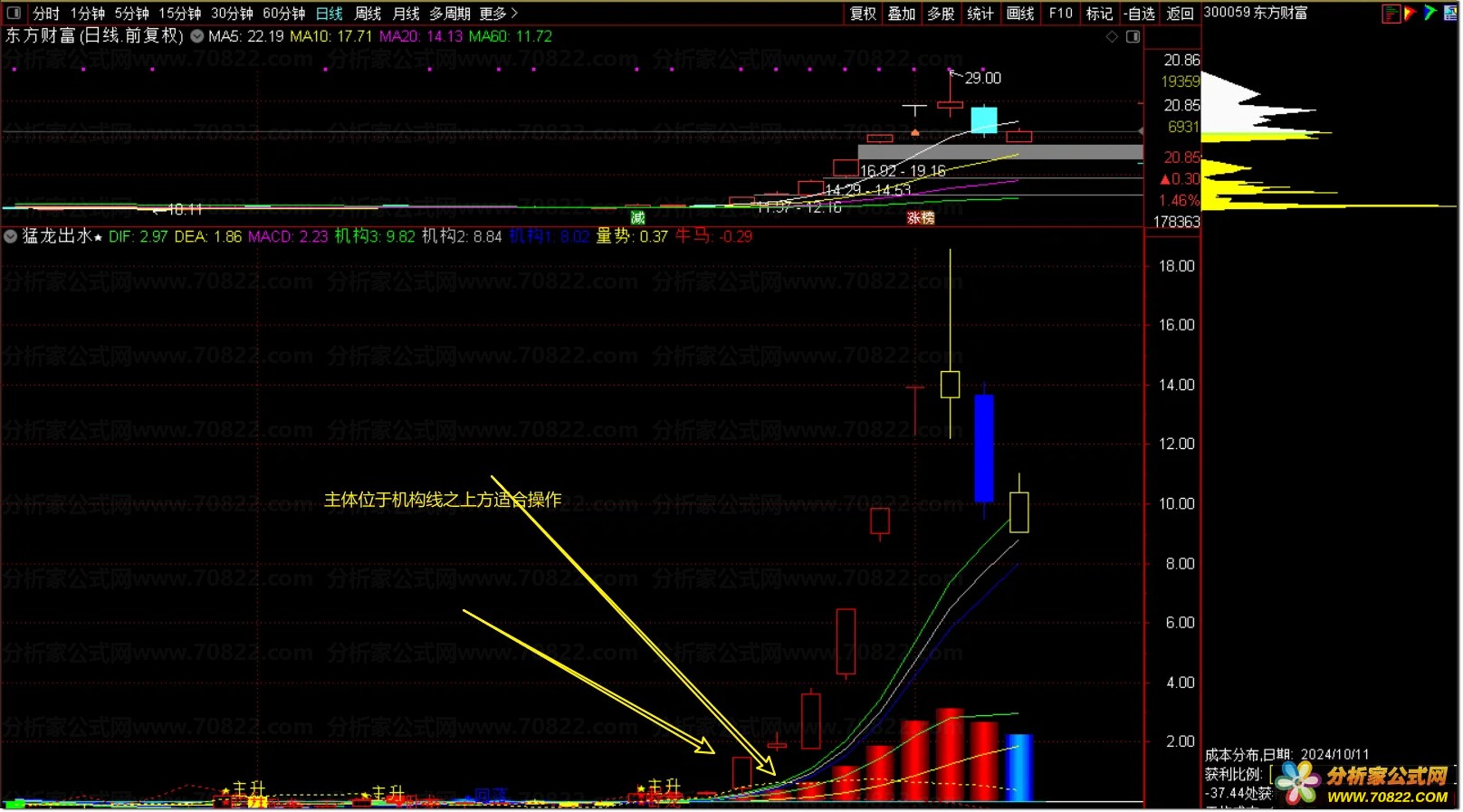The image size is (1463, 812).
Task: Open F10 company info
Action: [x=1060, y=14]
